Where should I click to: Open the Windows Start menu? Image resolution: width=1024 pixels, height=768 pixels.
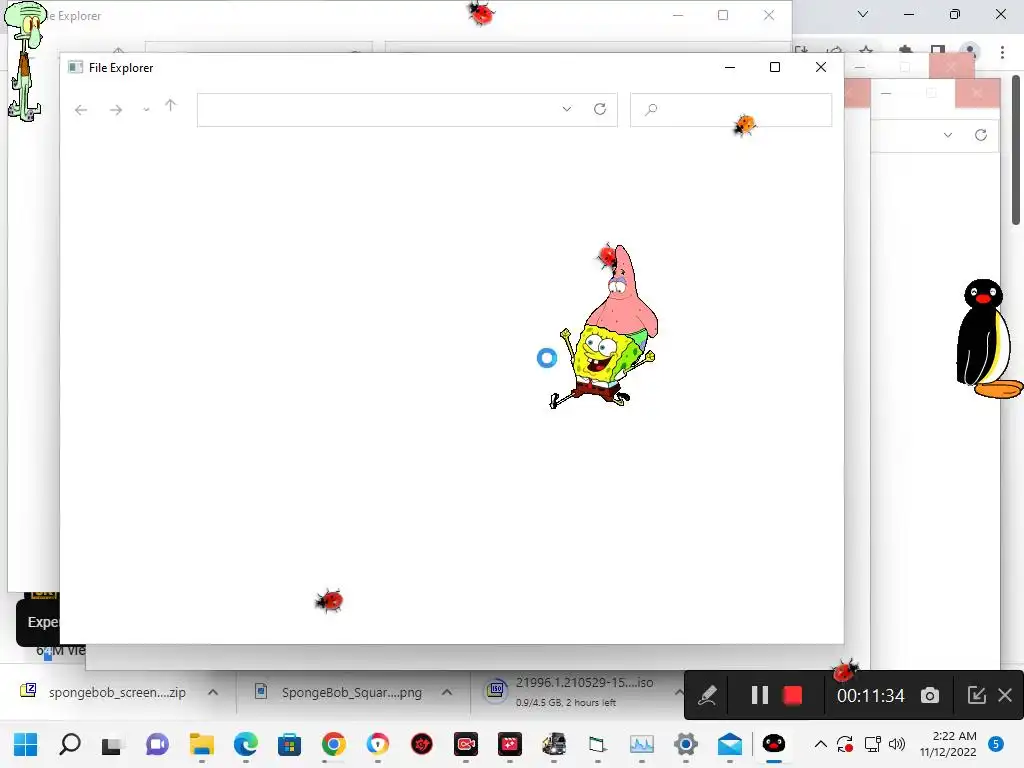[x=25, y=744]
